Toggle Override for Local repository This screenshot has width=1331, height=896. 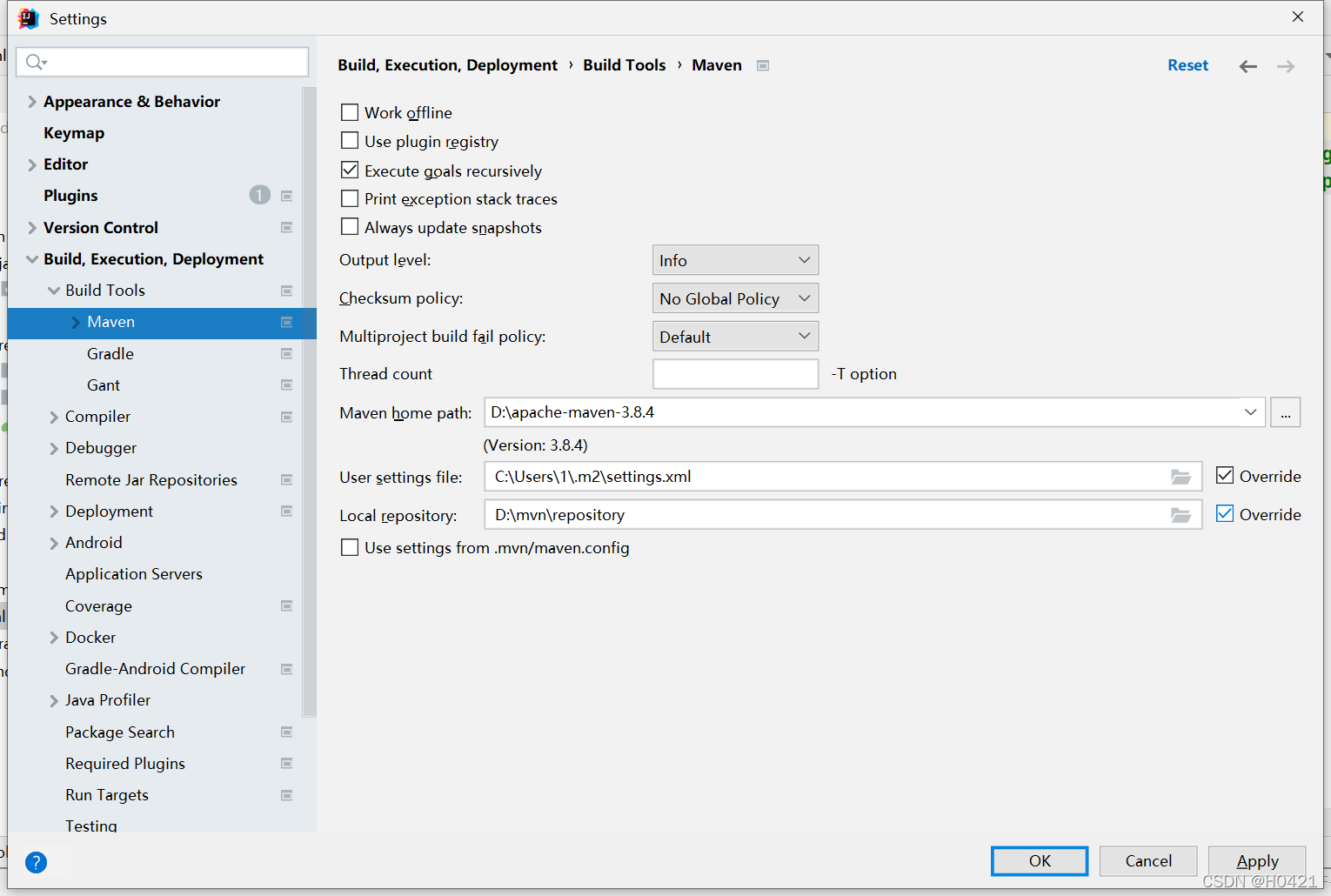pos(1225,514)
